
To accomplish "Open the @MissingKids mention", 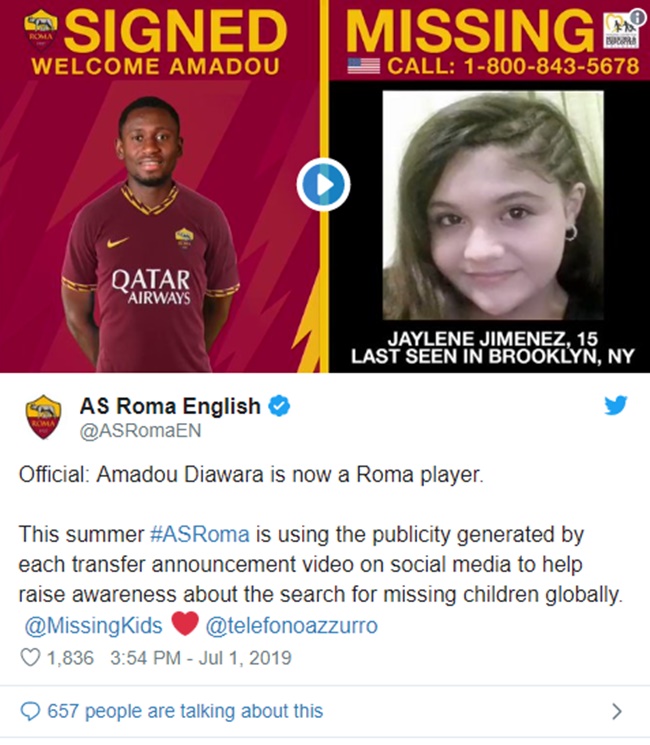I will coord(94,625).
